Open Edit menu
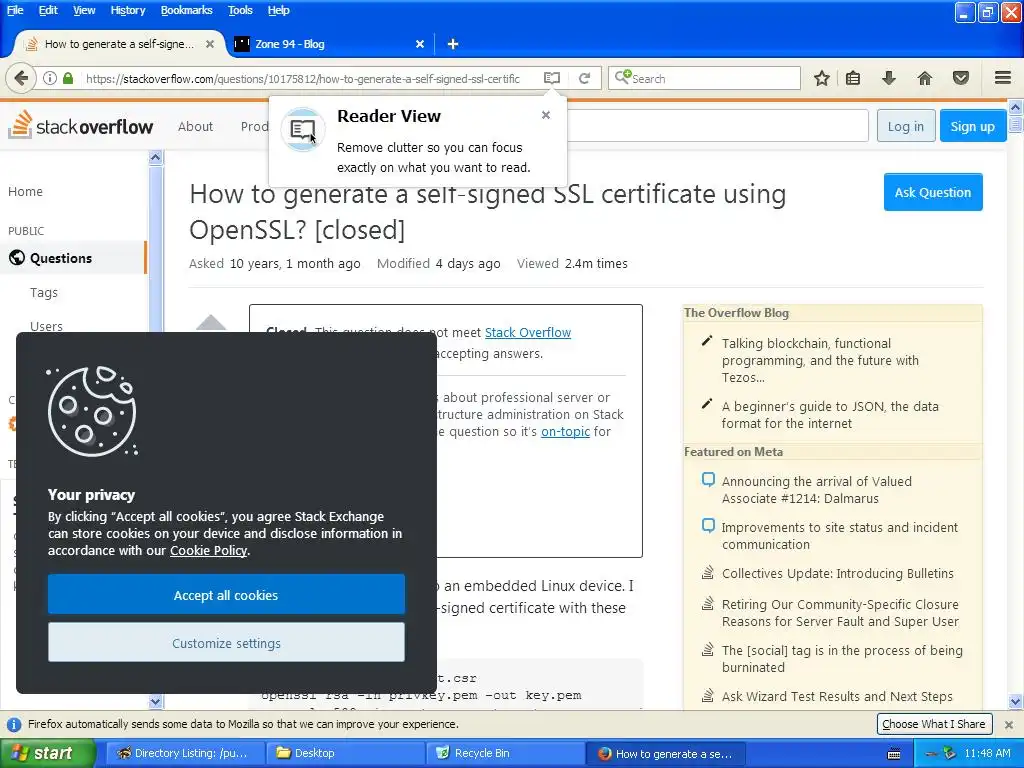 [x=48, y=10]
